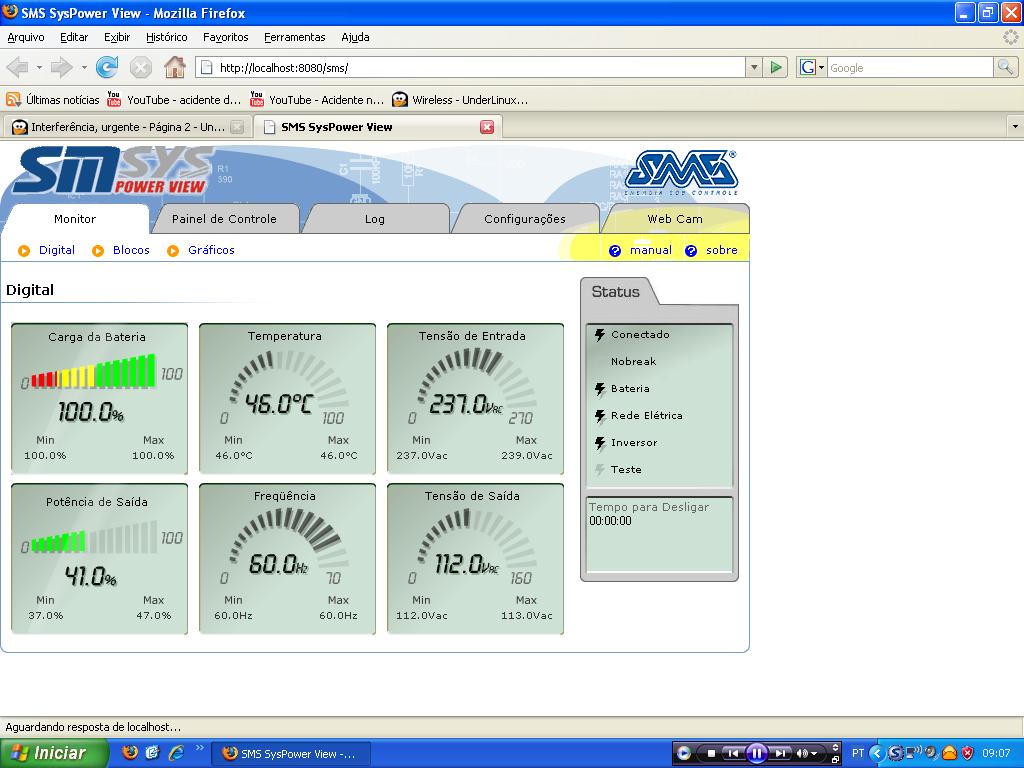Open the Configurações tab
This screenshot has height=768, width=1024.
[x=524, y=219]
